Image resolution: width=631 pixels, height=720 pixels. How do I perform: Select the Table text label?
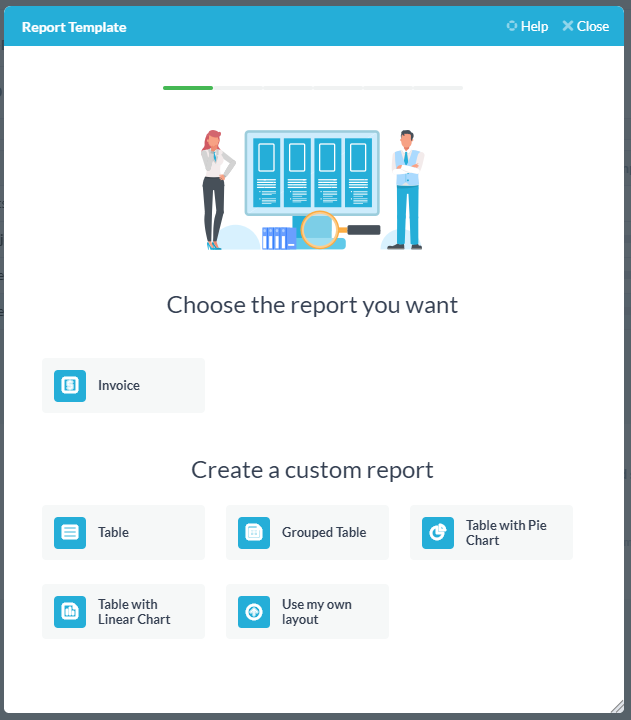coord(113,533)
